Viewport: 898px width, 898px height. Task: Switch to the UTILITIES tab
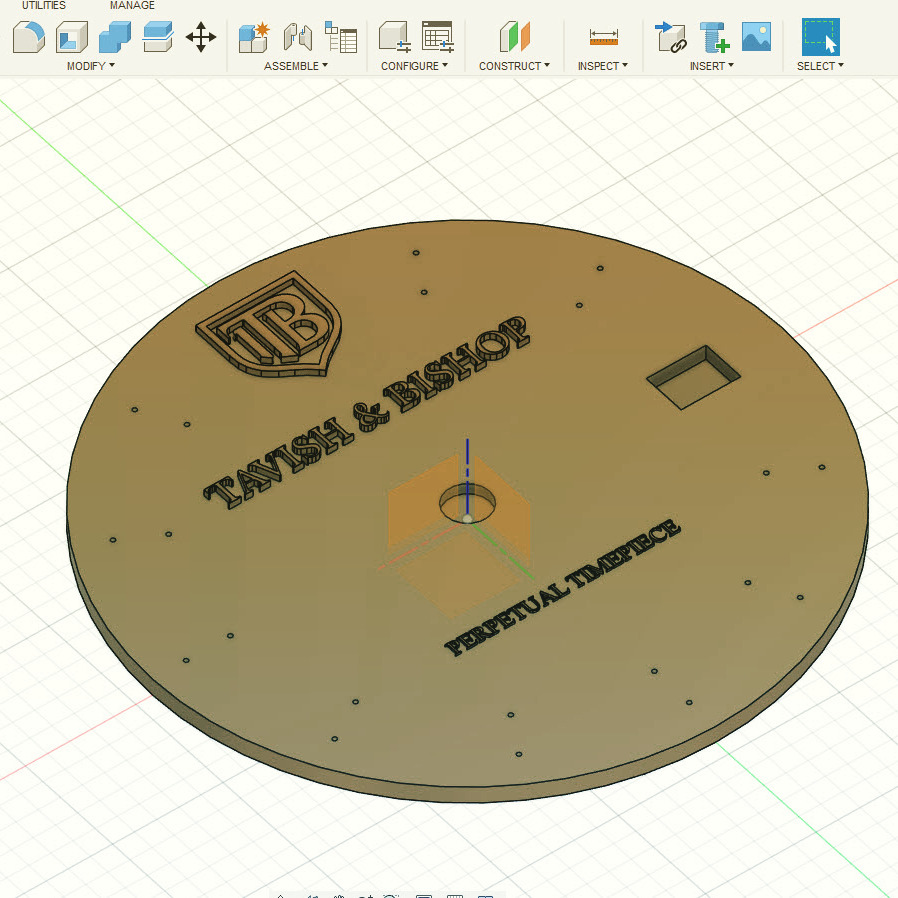[x=44, y=6]
